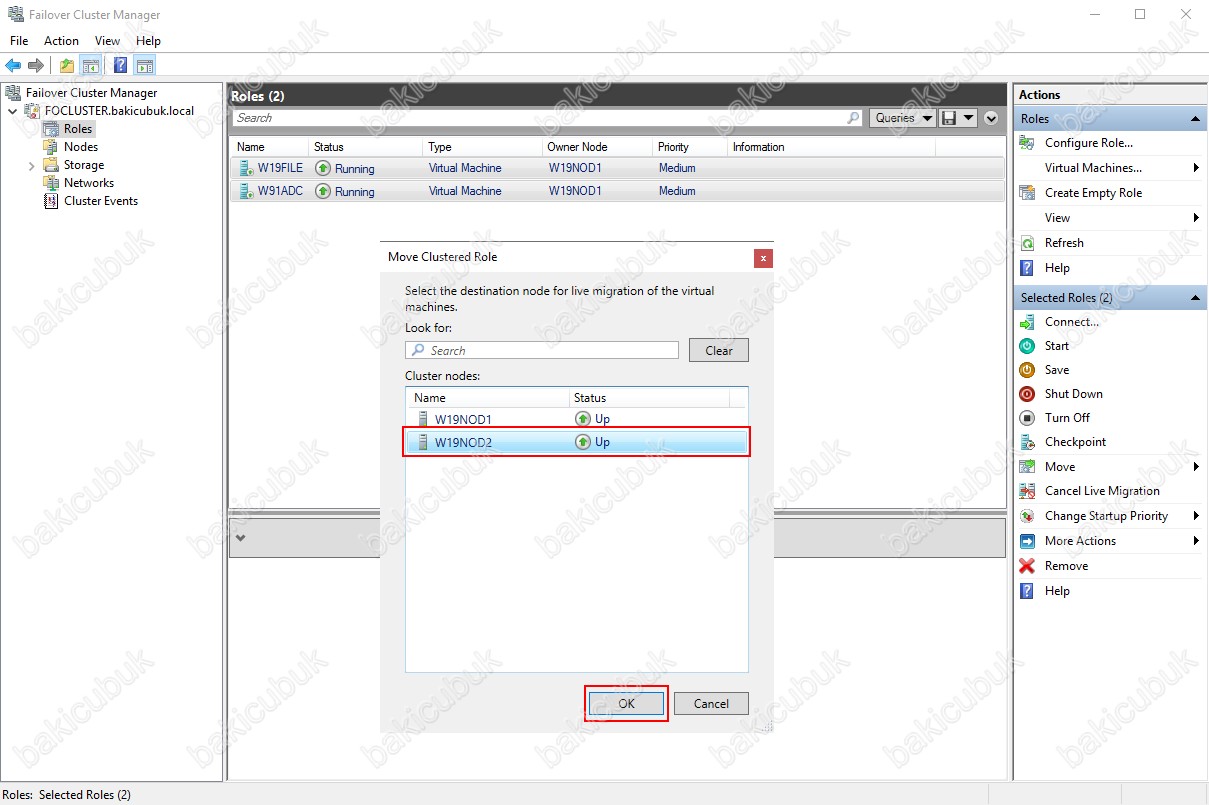
Task: Click the Clear button next to search
Action: point(719,350)
